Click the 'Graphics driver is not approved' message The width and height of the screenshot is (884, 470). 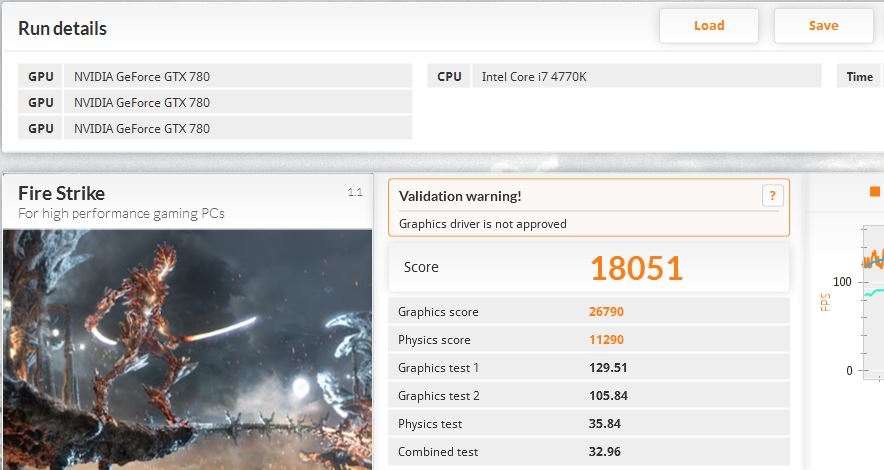coord(483,224)
